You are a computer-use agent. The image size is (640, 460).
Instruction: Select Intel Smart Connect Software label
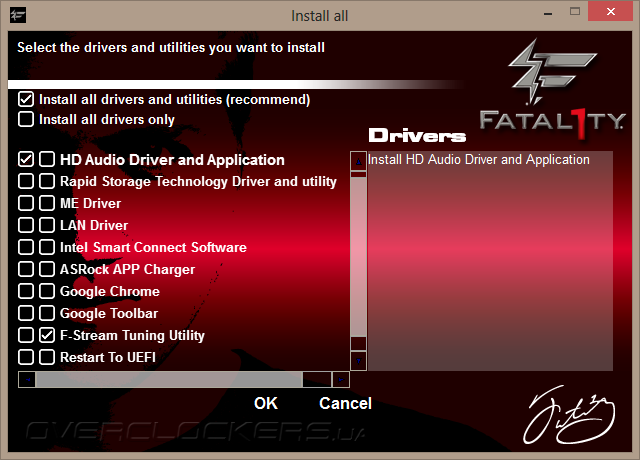[x=153, y=247]
